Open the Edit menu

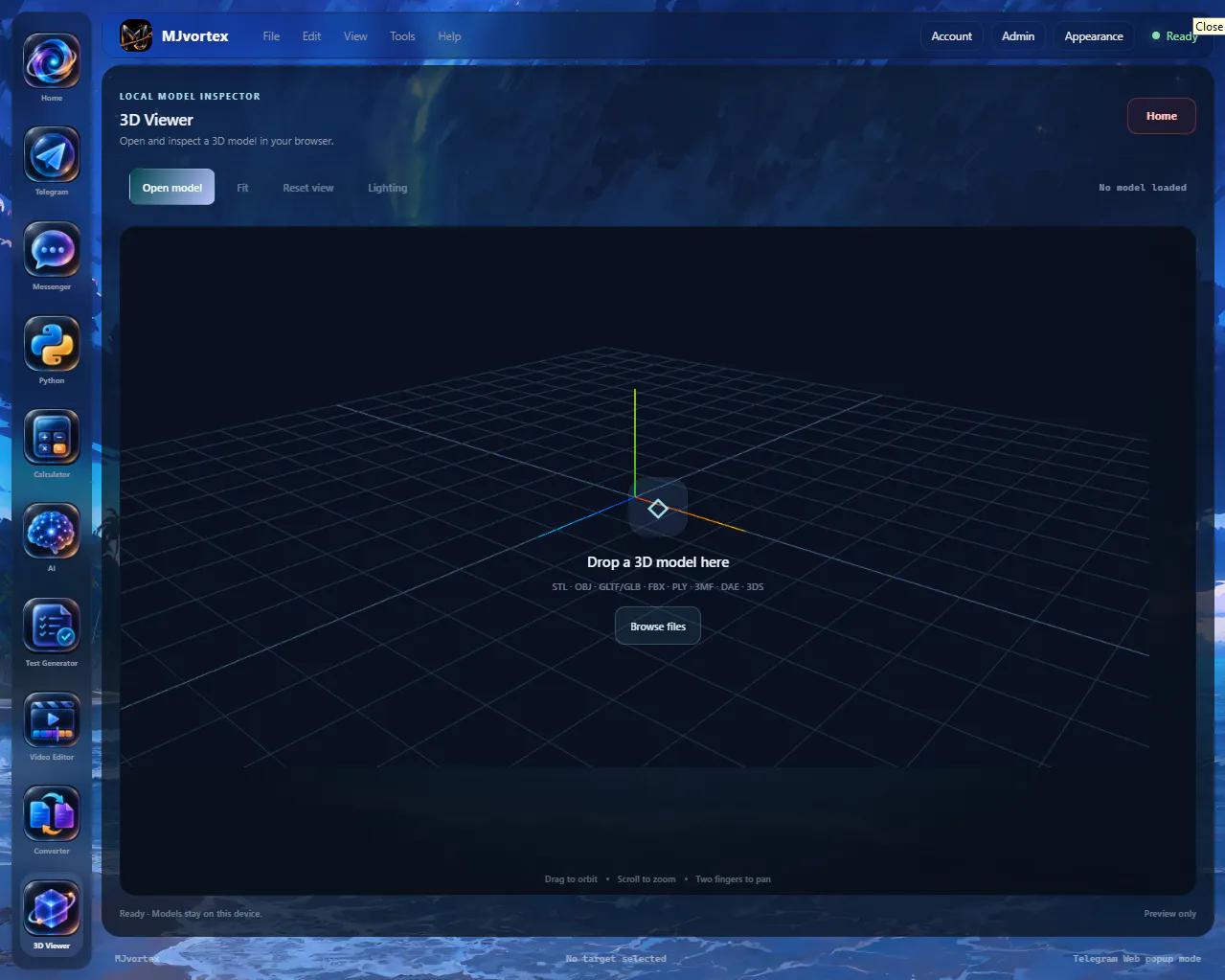pos(311,36)
